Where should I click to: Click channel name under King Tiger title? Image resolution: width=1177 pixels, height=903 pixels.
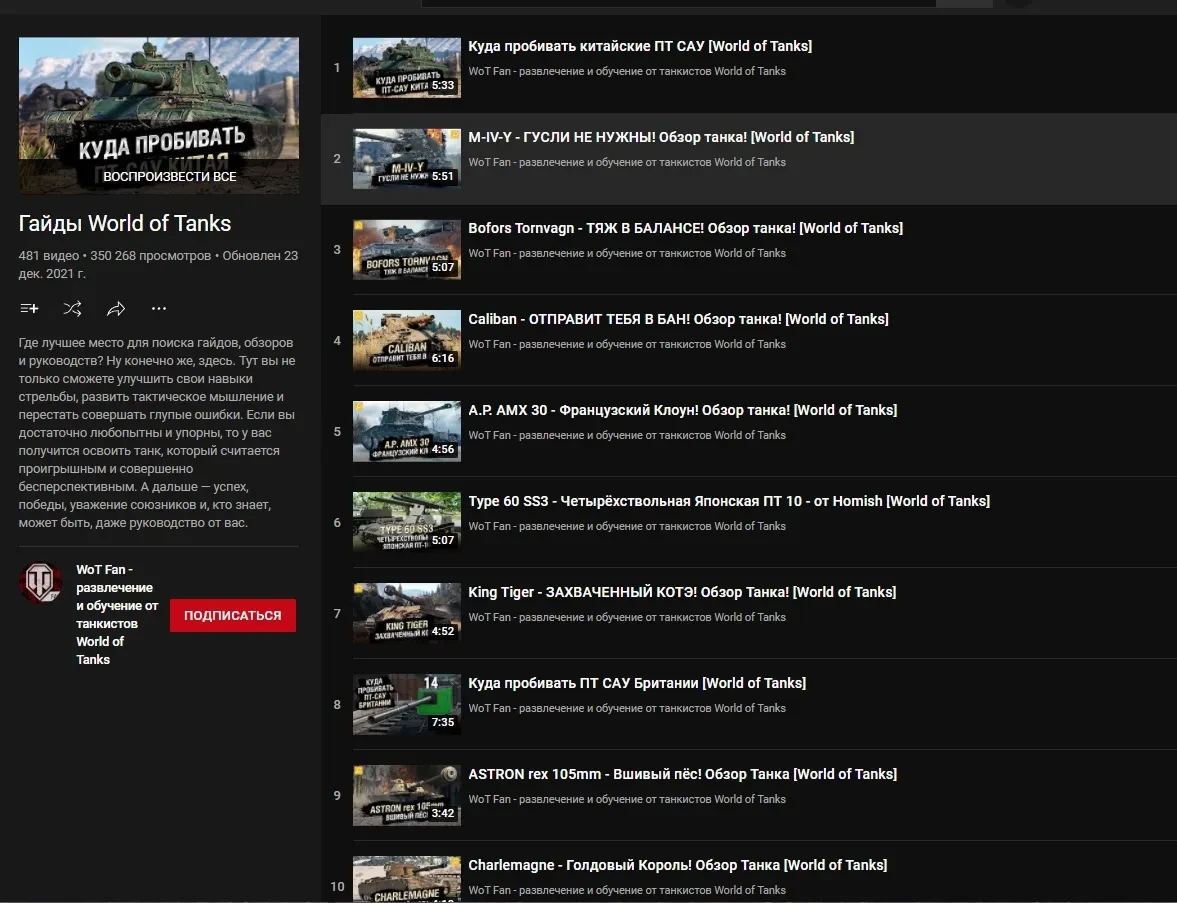(x=626, y=617)
